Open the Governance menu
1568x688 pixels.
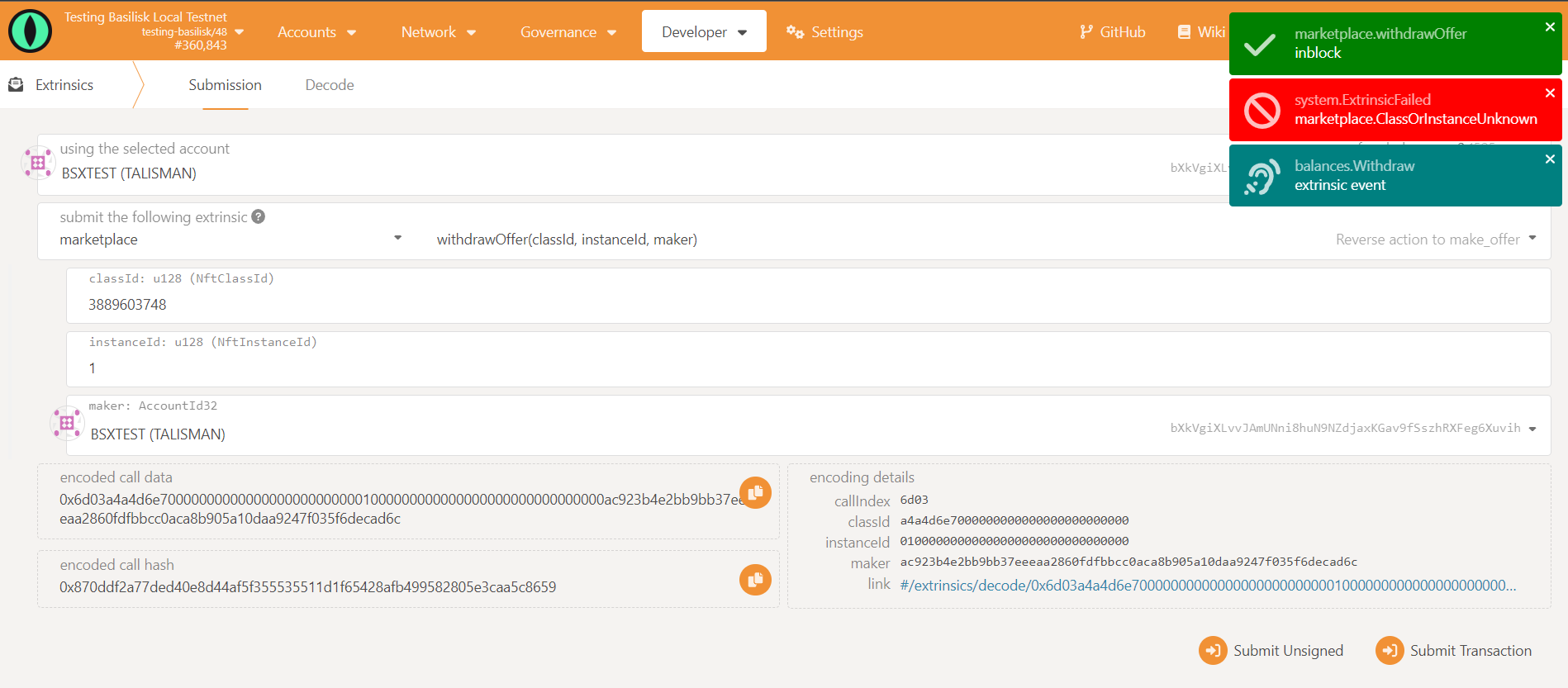(568, 32)
